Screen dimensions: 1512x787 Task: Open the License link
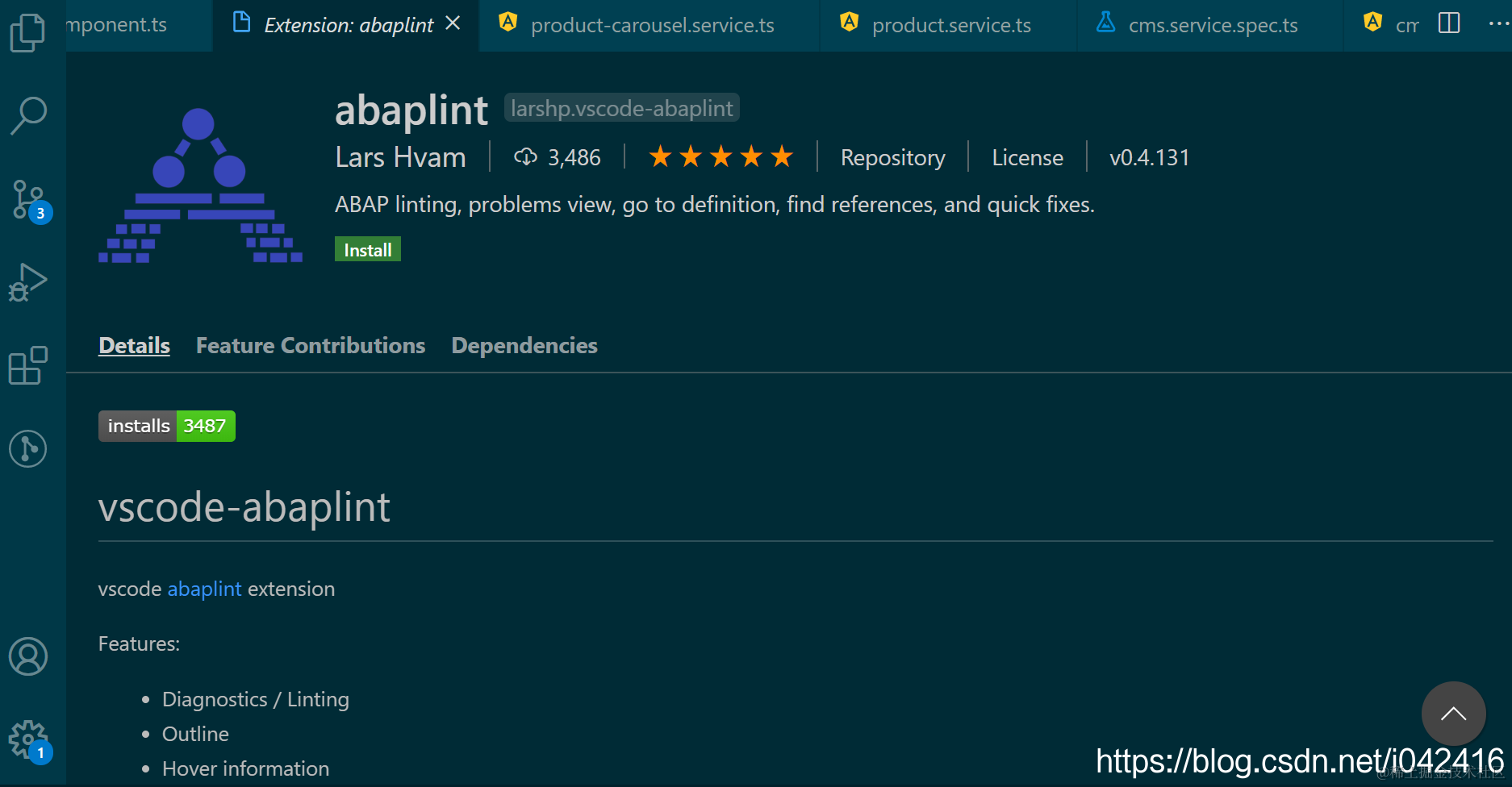tap(1027, 157)
